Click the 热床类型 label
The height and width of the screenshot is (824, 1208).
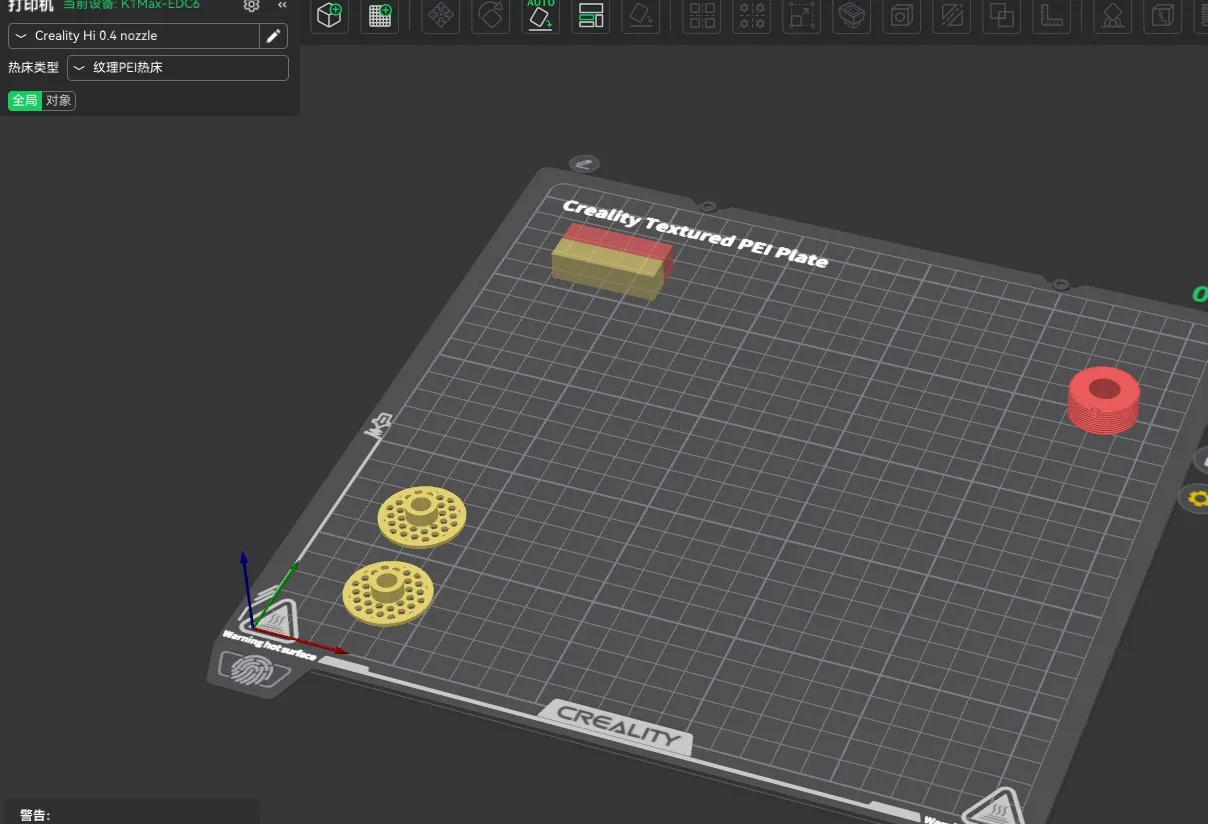[x=33, y=68]
